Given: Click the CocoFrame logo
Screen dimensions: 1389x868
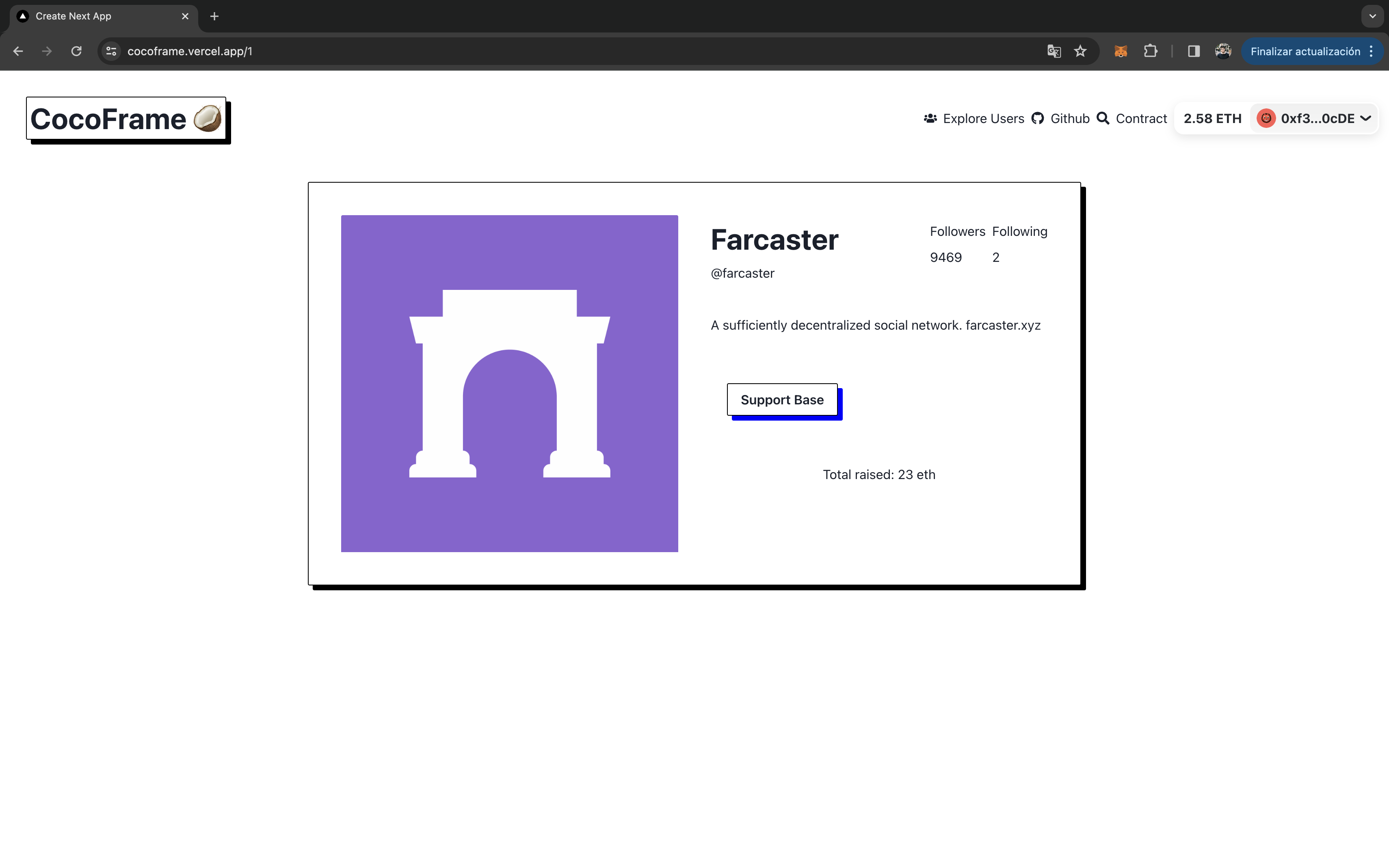Looking at the screenshot, I should [126, 118].
